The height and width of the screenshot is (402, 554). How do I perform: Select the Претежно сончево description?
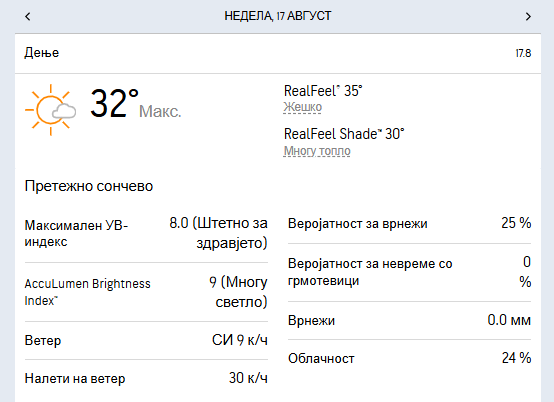click(89, 186)
